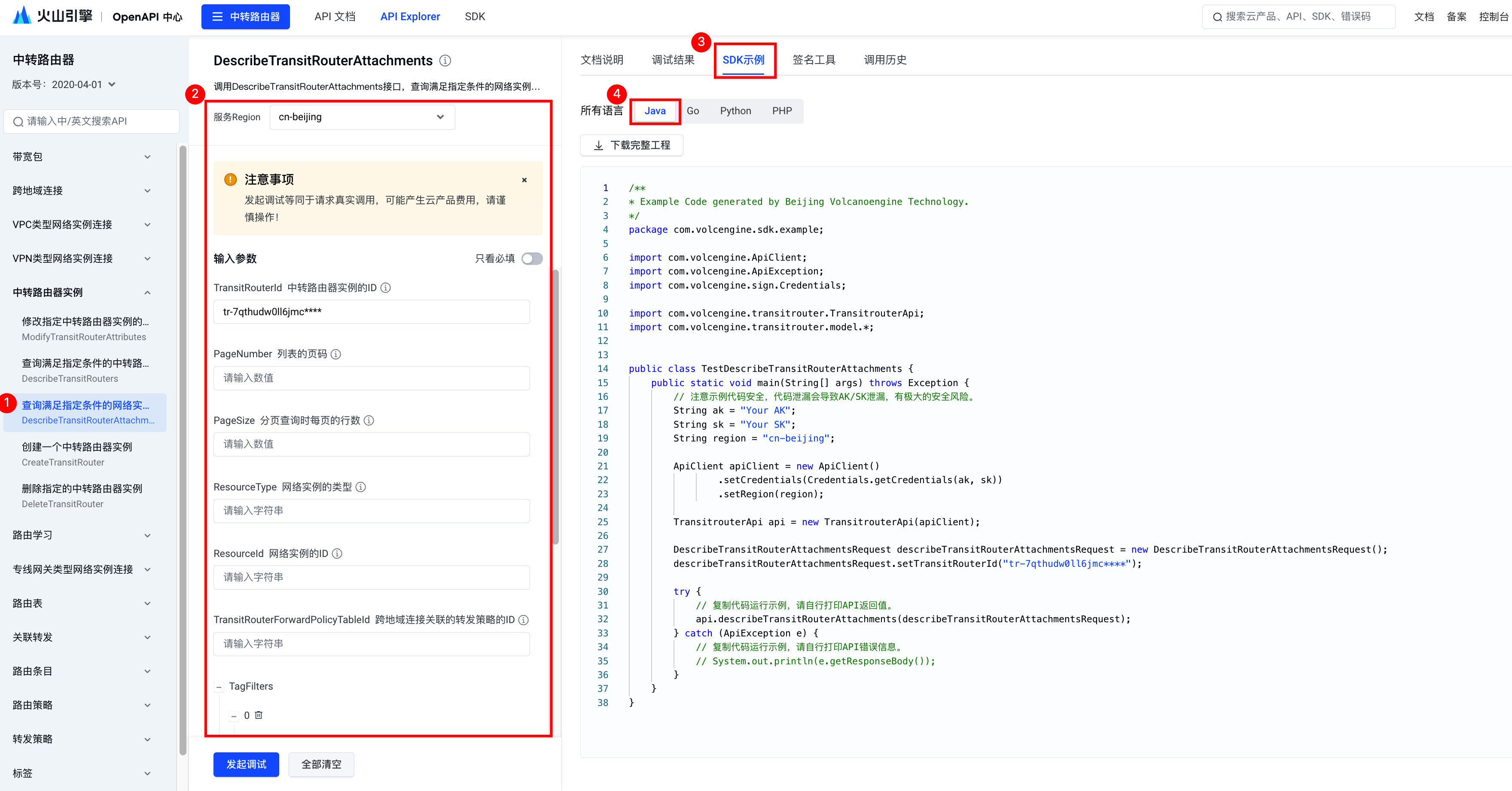Screen dimensions: 1512x791
Task: Select ModifyTransitRouterAttributes API item
Action: [x=85, y=329]
